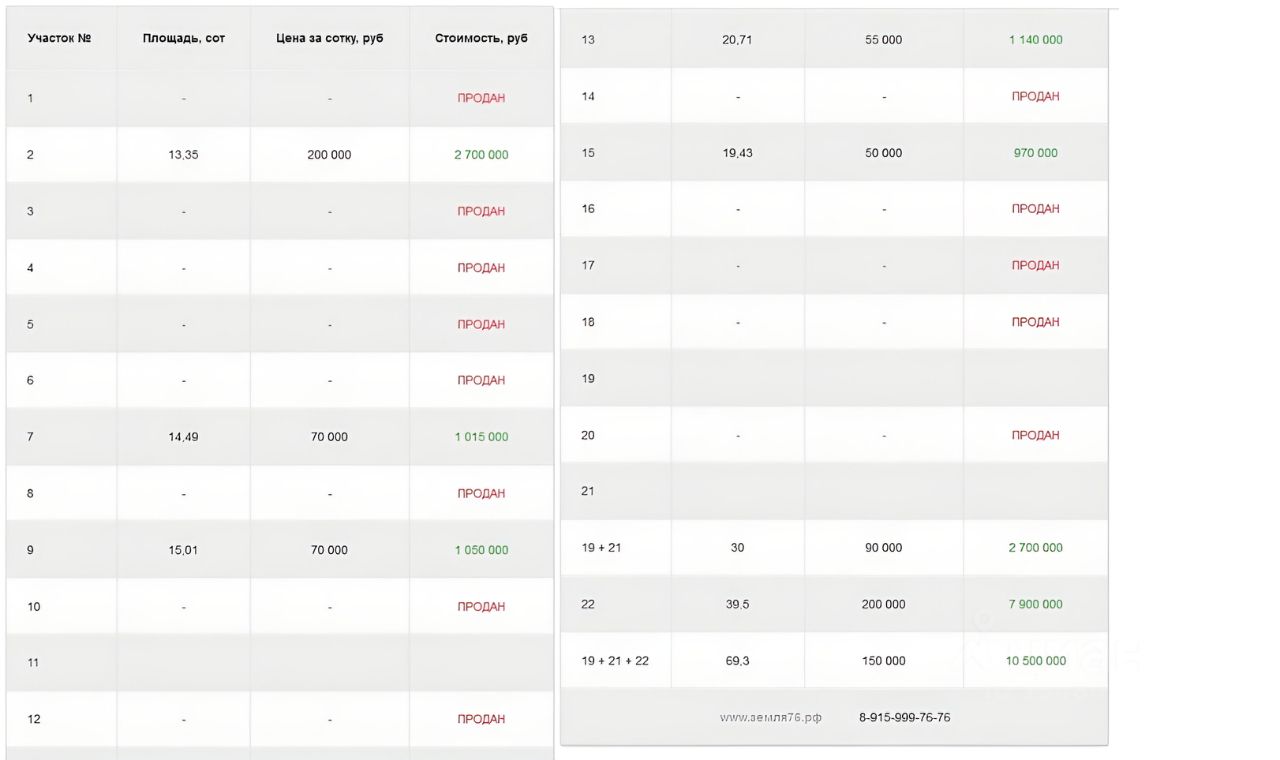Click the ПРОДАН status of plot 1
Viewport: 1280px width, 760px height.
[481, 98]
